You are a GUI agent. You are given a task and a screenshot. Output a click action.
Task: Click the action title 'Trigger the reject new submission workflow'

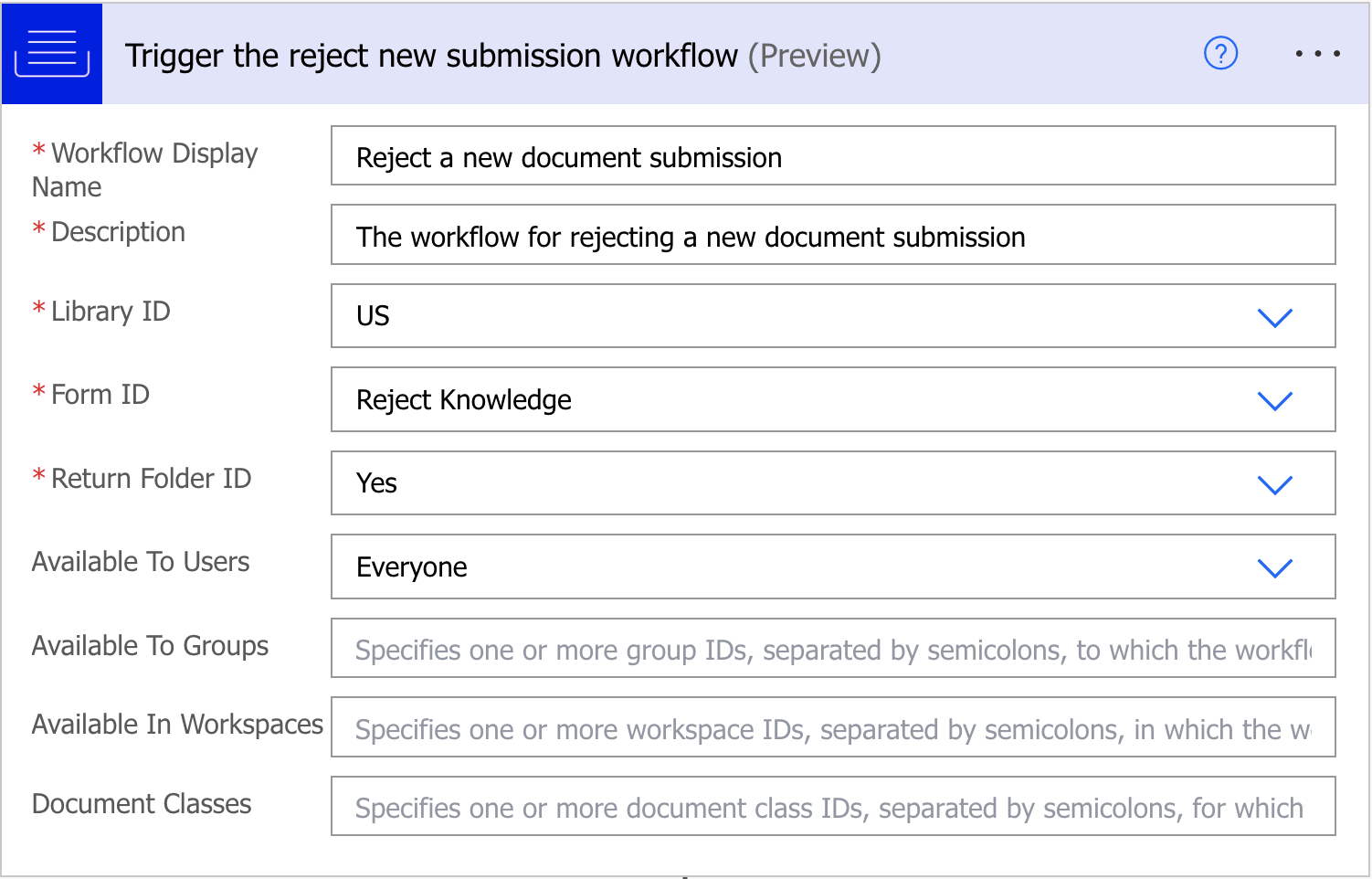[x=430, y=56]
